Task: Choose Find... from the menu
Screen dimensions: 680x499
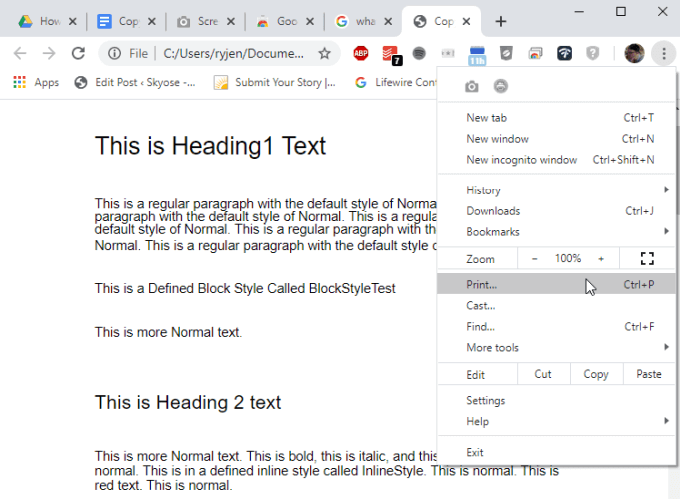Action: [556, 326]
